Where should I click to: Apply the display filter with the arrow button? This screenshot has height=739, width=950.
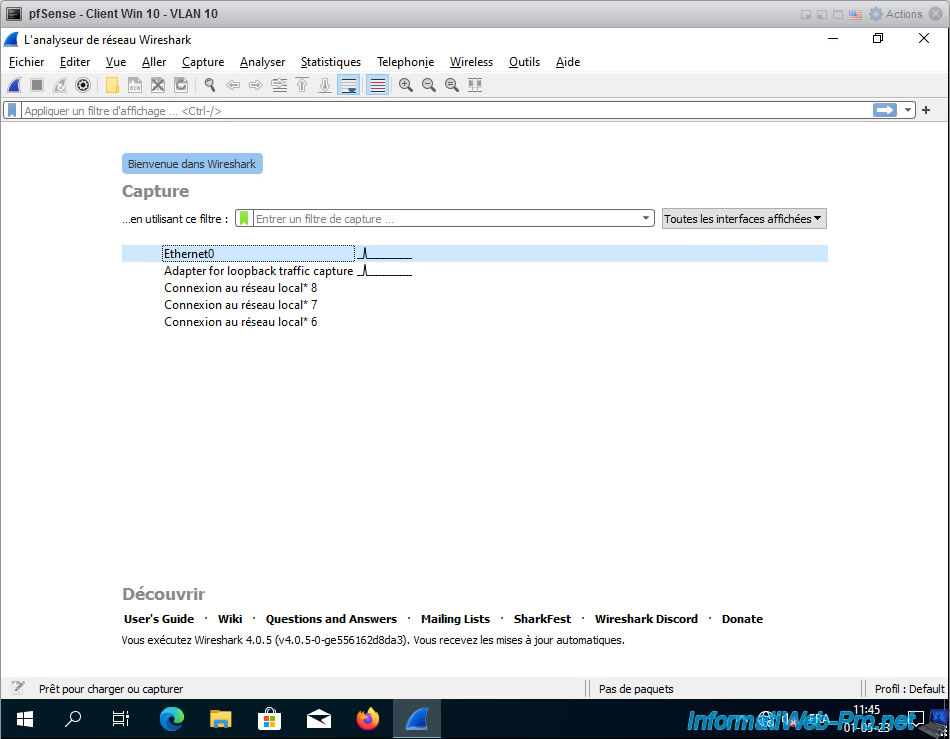885,110
